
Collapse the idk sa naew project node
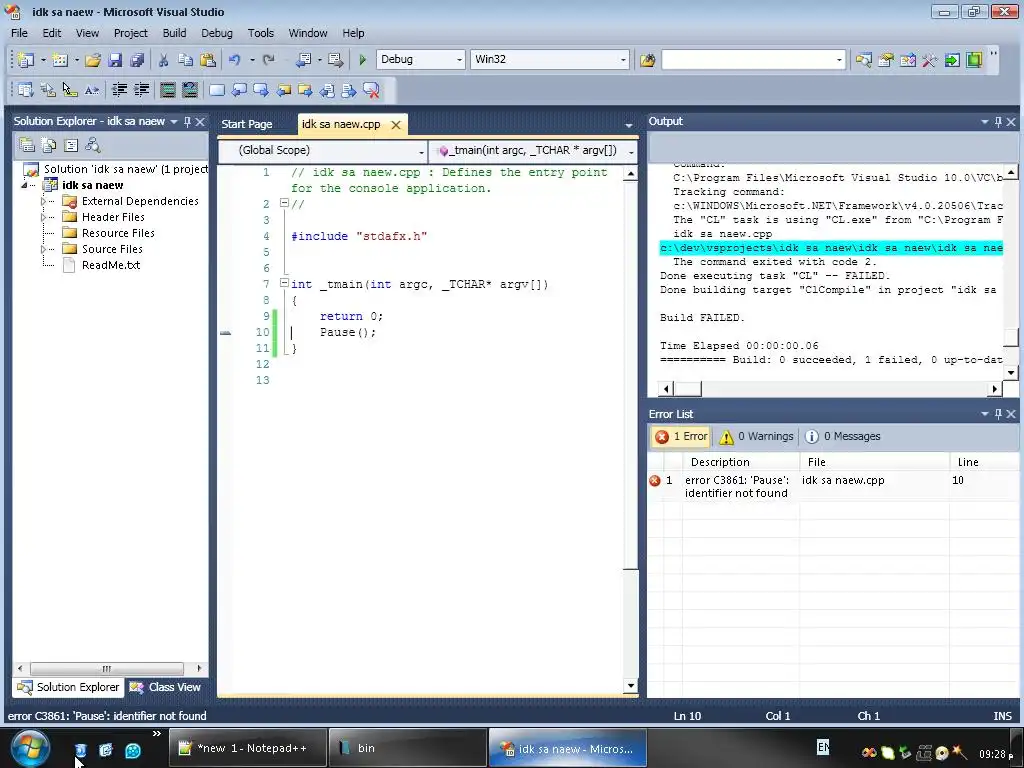pos(25,185)
